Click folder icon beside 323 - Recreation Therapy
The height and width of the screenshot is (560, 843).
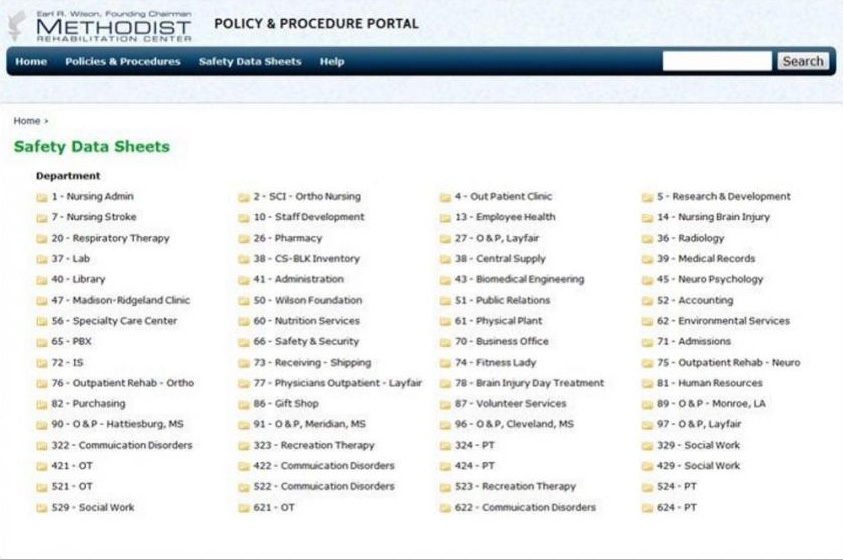click(x=244, y=446)
